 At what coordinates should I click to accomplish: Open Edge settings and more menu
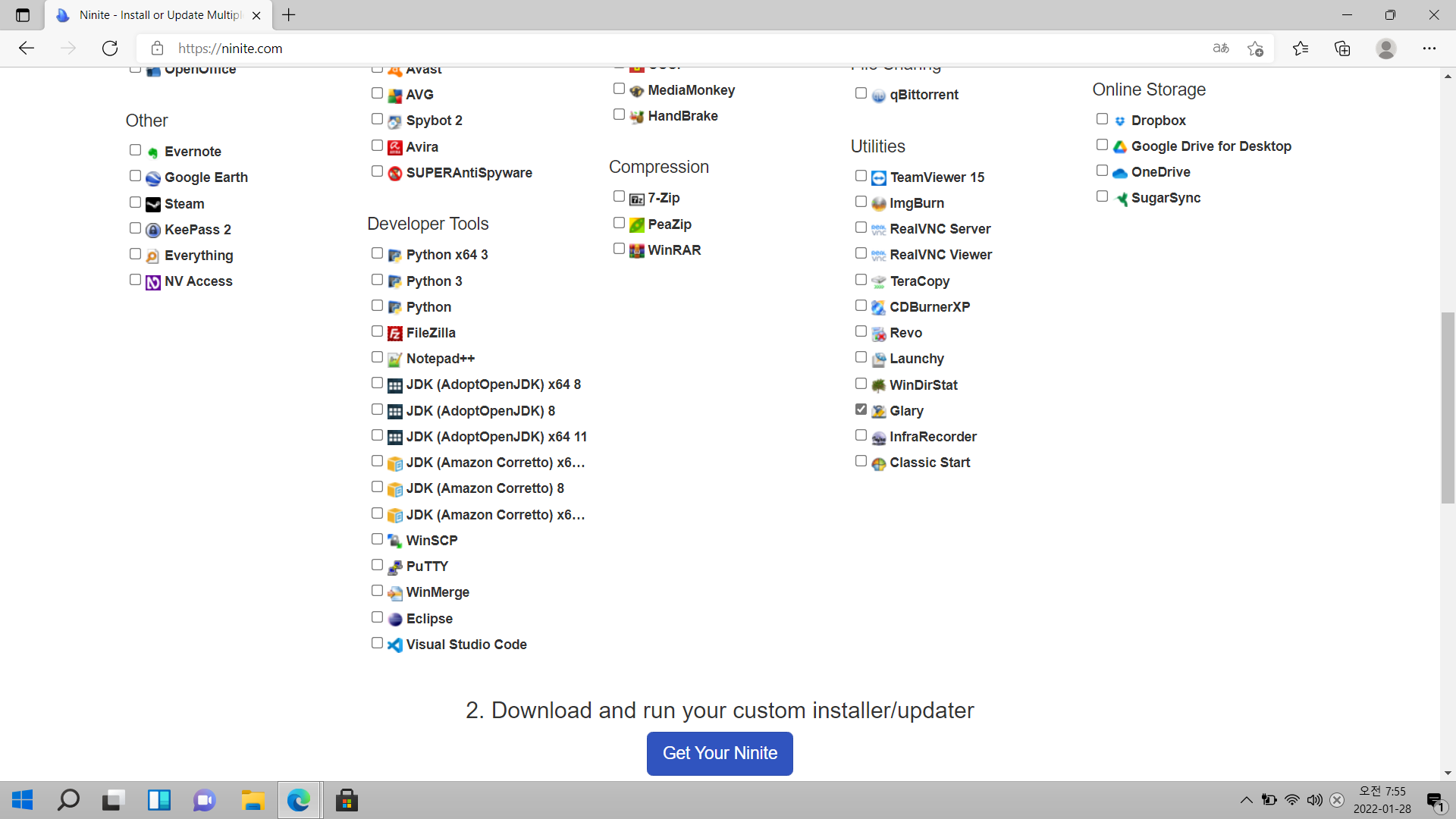click(1429, 49)
